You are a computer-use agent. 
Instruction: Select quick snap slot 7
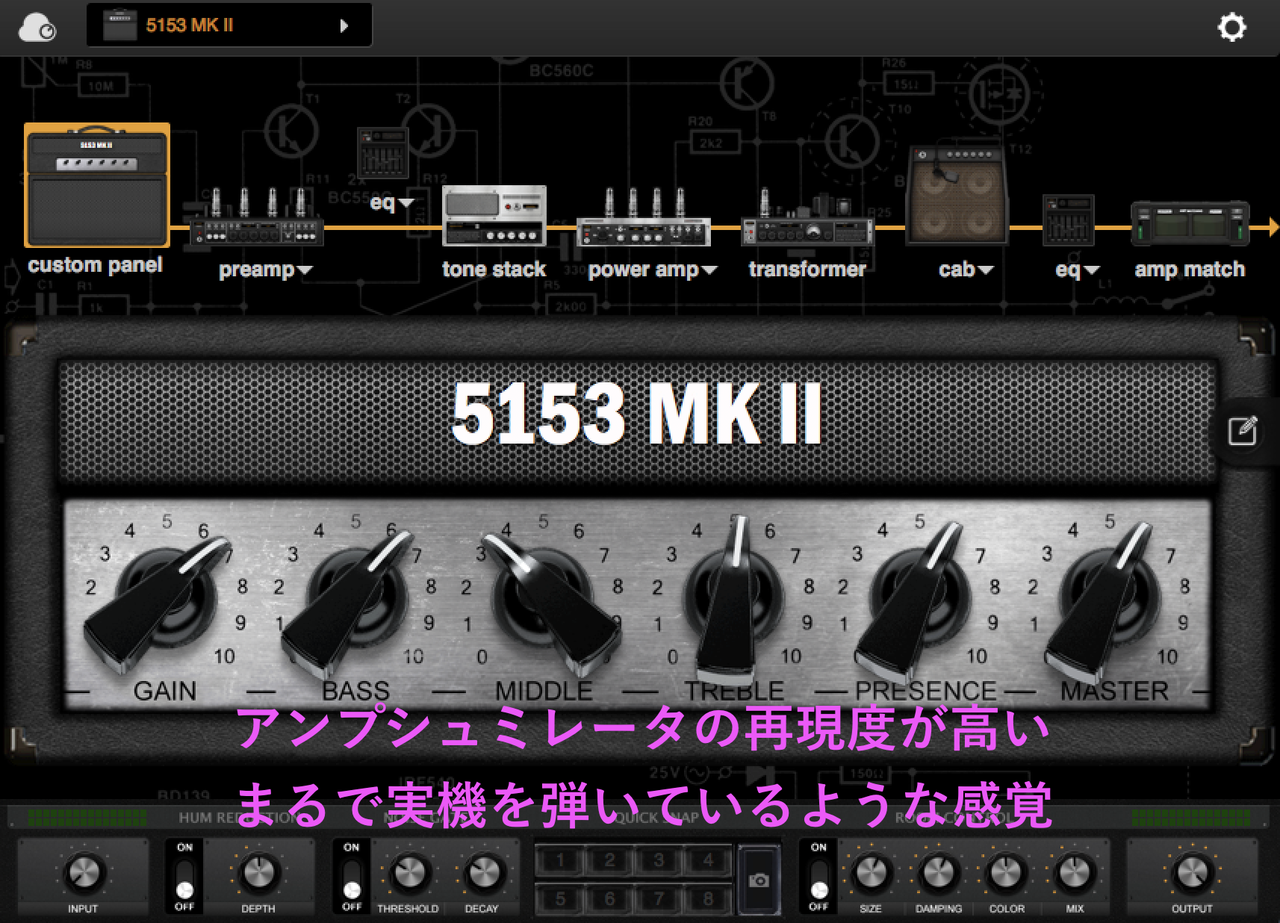coord(659,898)
